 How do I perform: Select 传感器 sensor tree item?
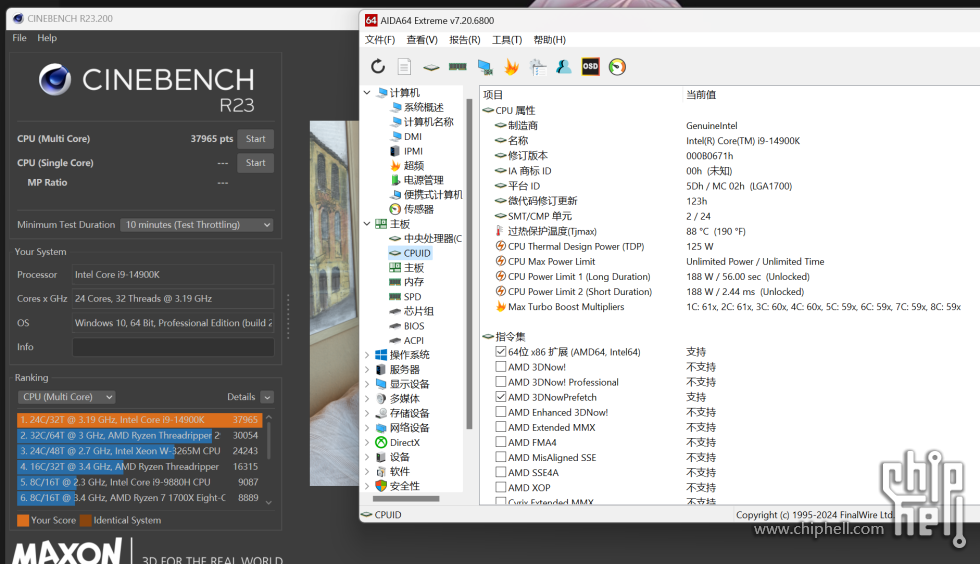tap(418, 209)
